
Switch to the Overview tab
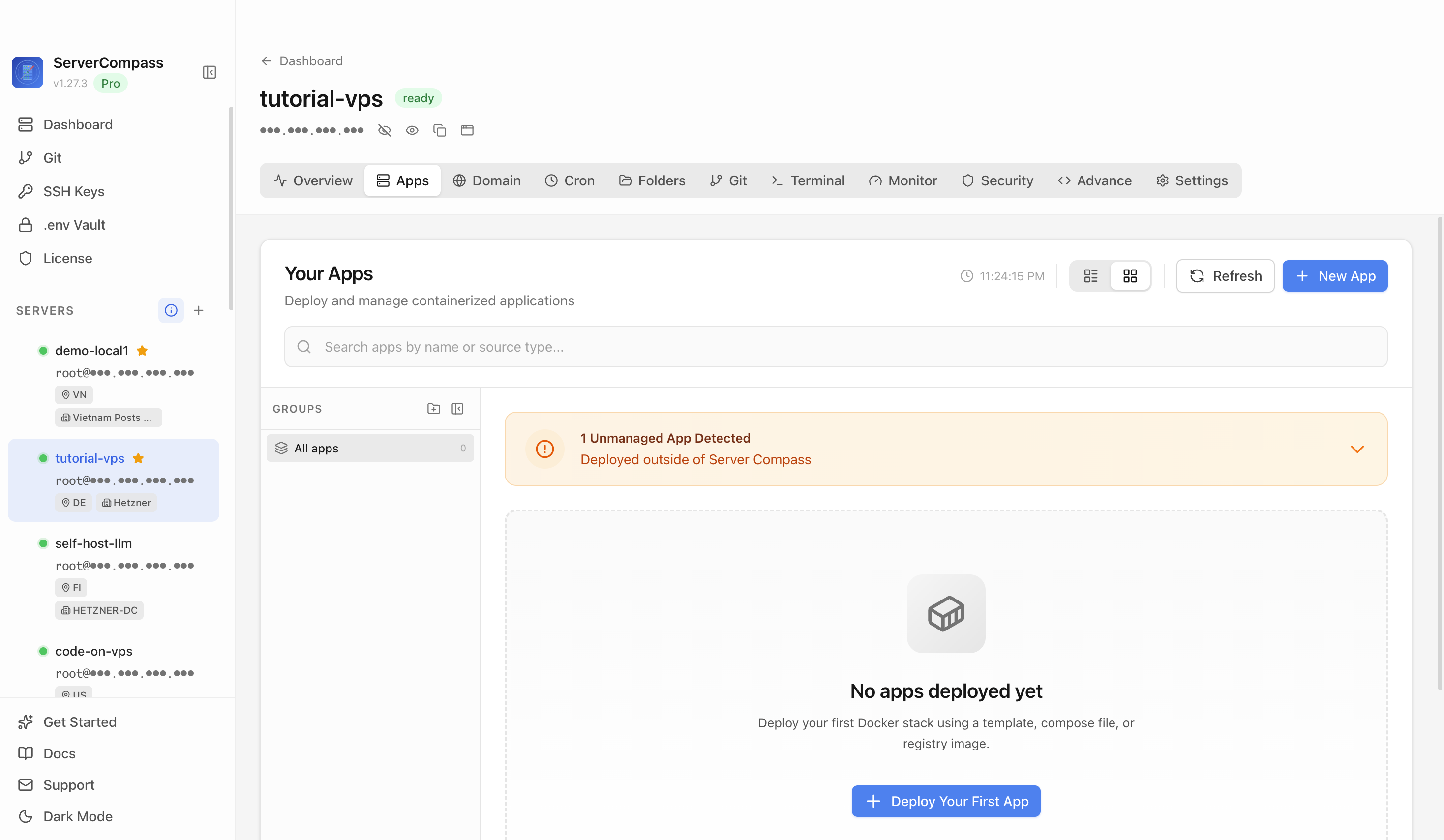(313, 180)
